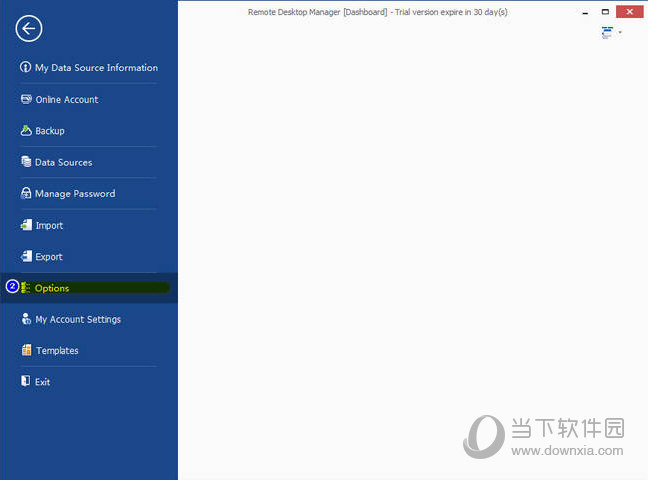Click the Templates icon

(26, 350)
